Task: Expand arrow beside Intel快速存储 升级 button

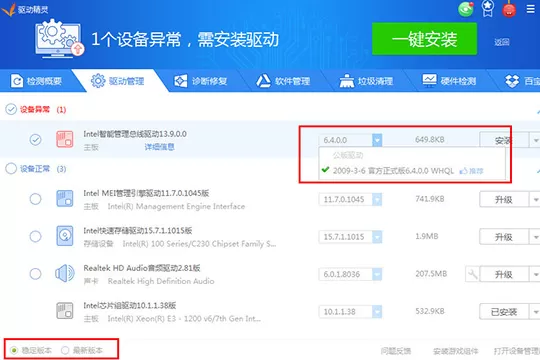Action: click(x=536, y=237)
